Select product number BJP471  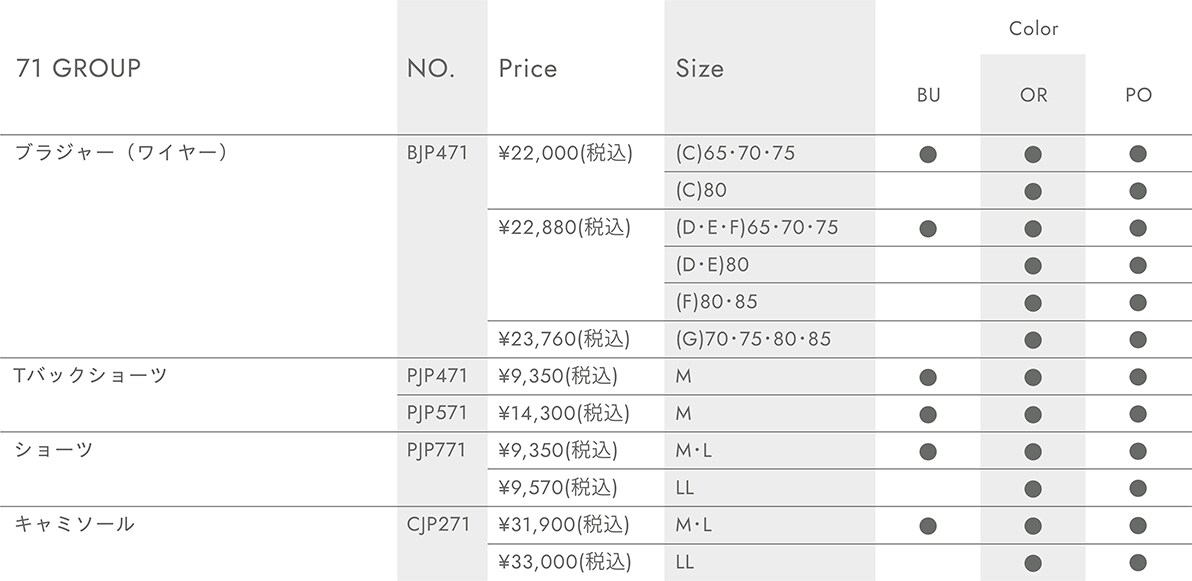coord(437,153)
